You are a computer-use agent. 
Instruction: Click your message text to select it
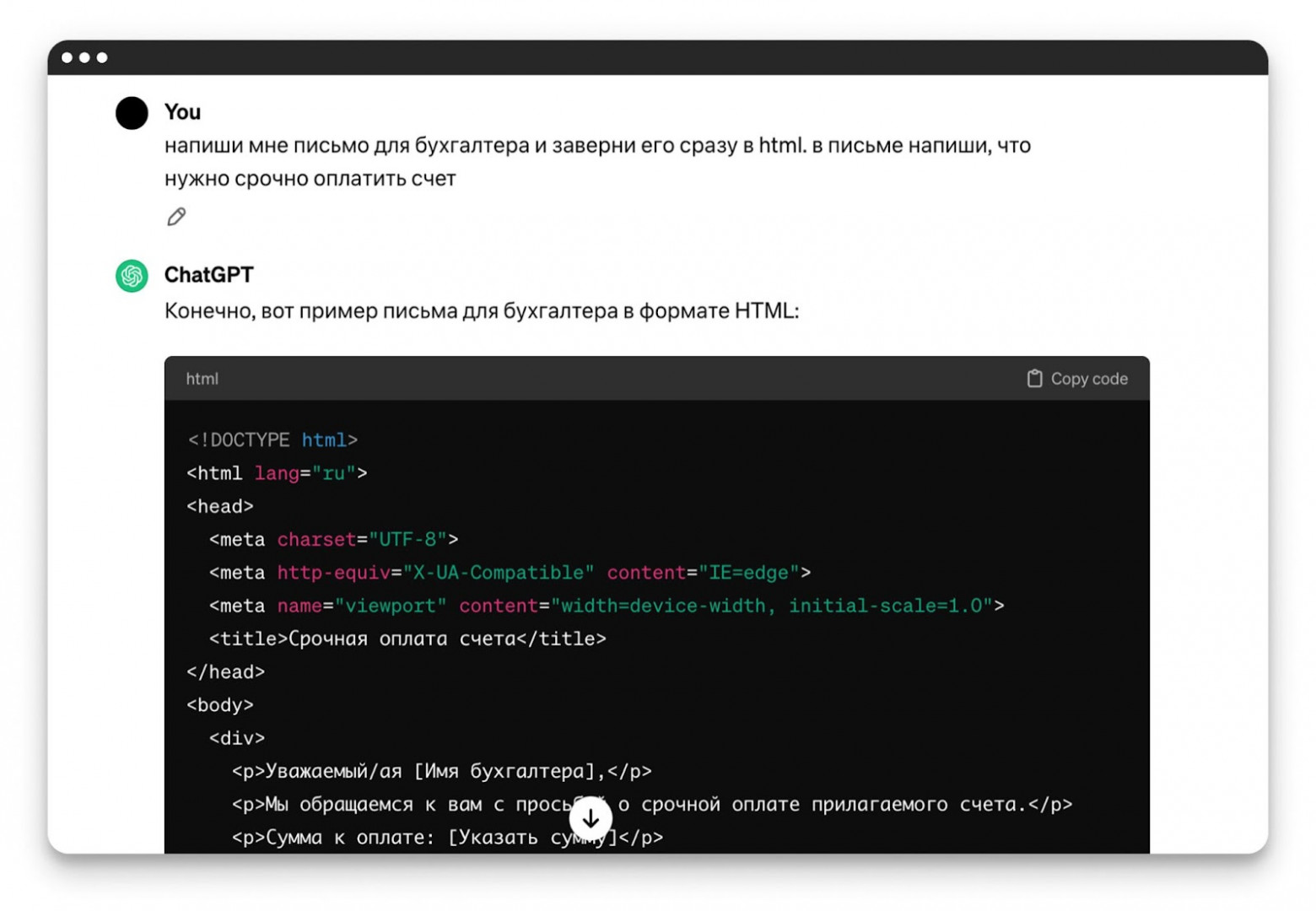click(x=591, y=160)
